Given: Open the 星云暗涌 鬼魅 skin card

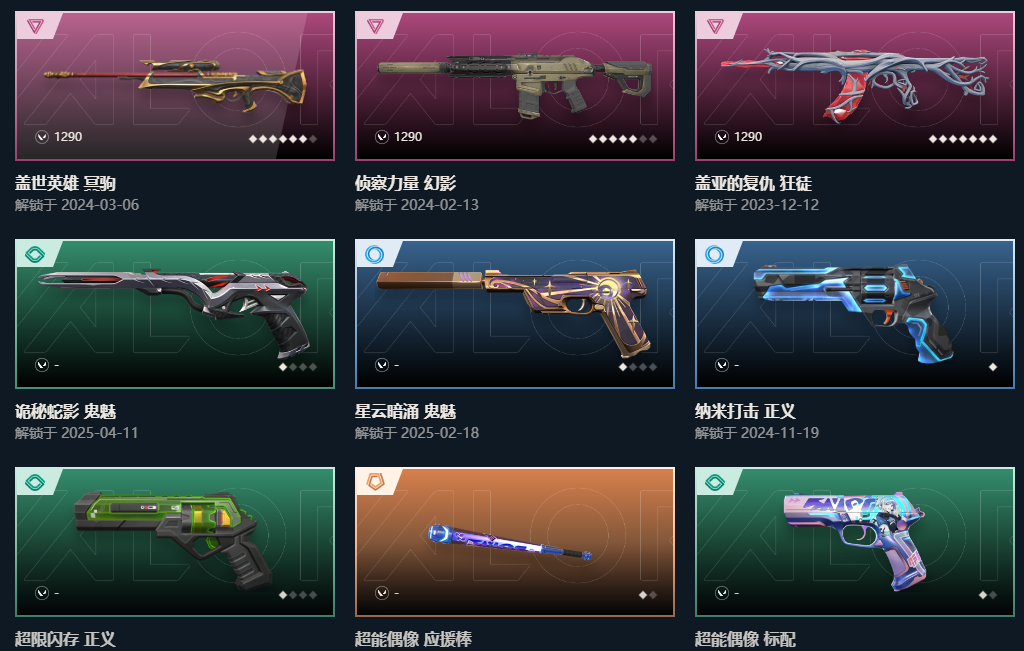Looking at the screenshot, I should coord(515,313).
